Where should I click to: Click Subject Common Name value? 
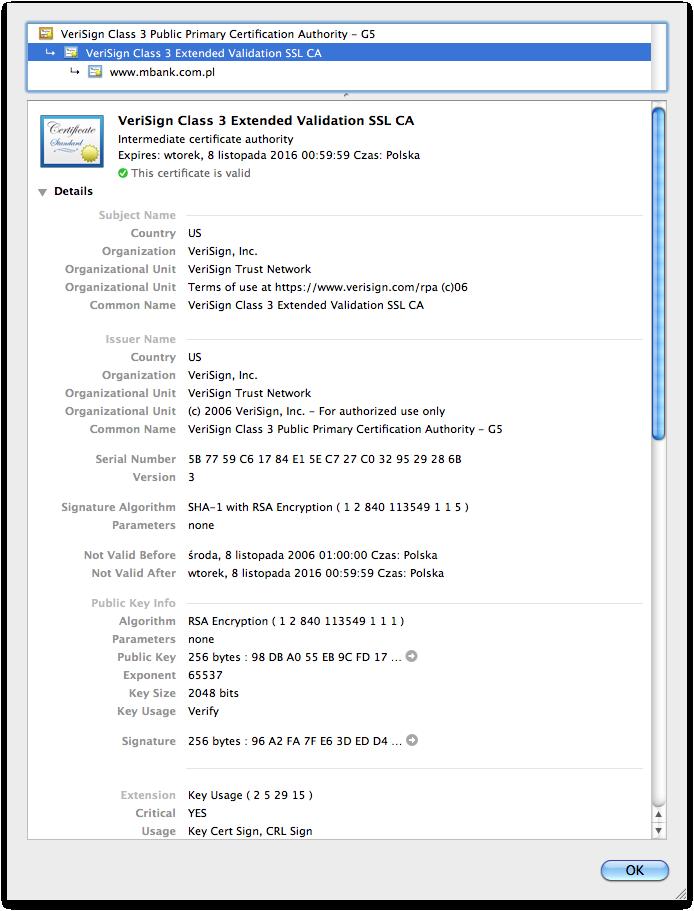point(305,305)
